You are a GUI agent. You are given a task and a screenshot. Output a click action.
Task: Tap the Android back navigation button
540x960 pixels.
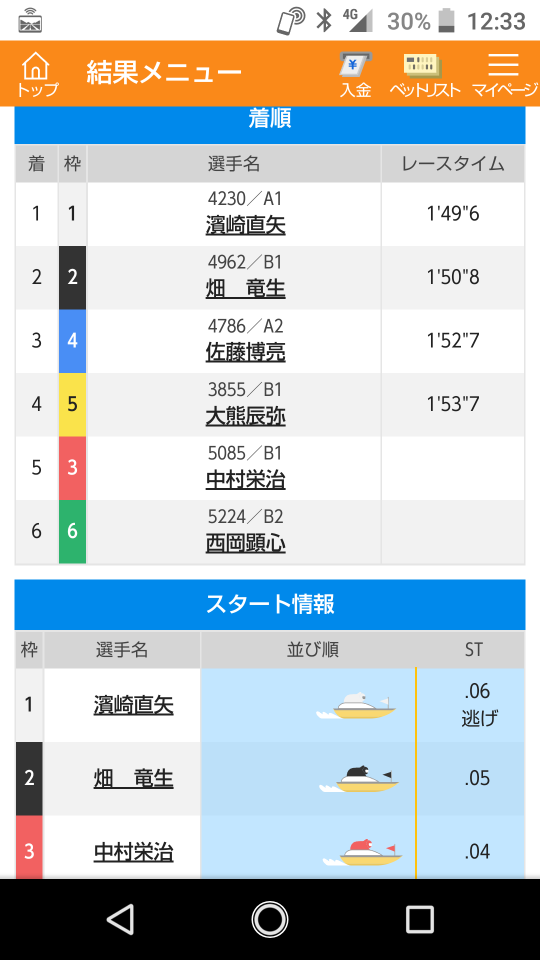pos(120,920)
